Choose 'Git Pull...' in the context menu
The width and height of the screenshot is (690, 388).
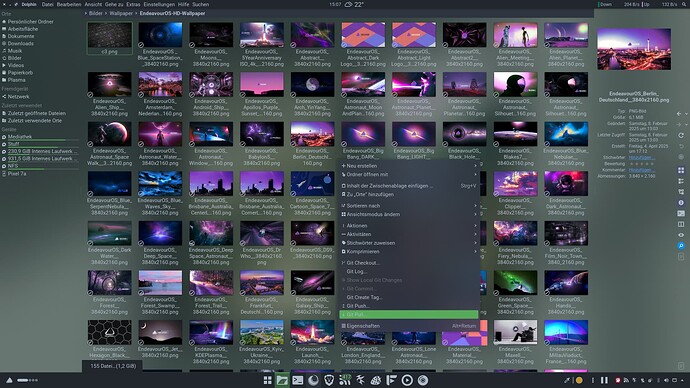click(x=409, y=315)
